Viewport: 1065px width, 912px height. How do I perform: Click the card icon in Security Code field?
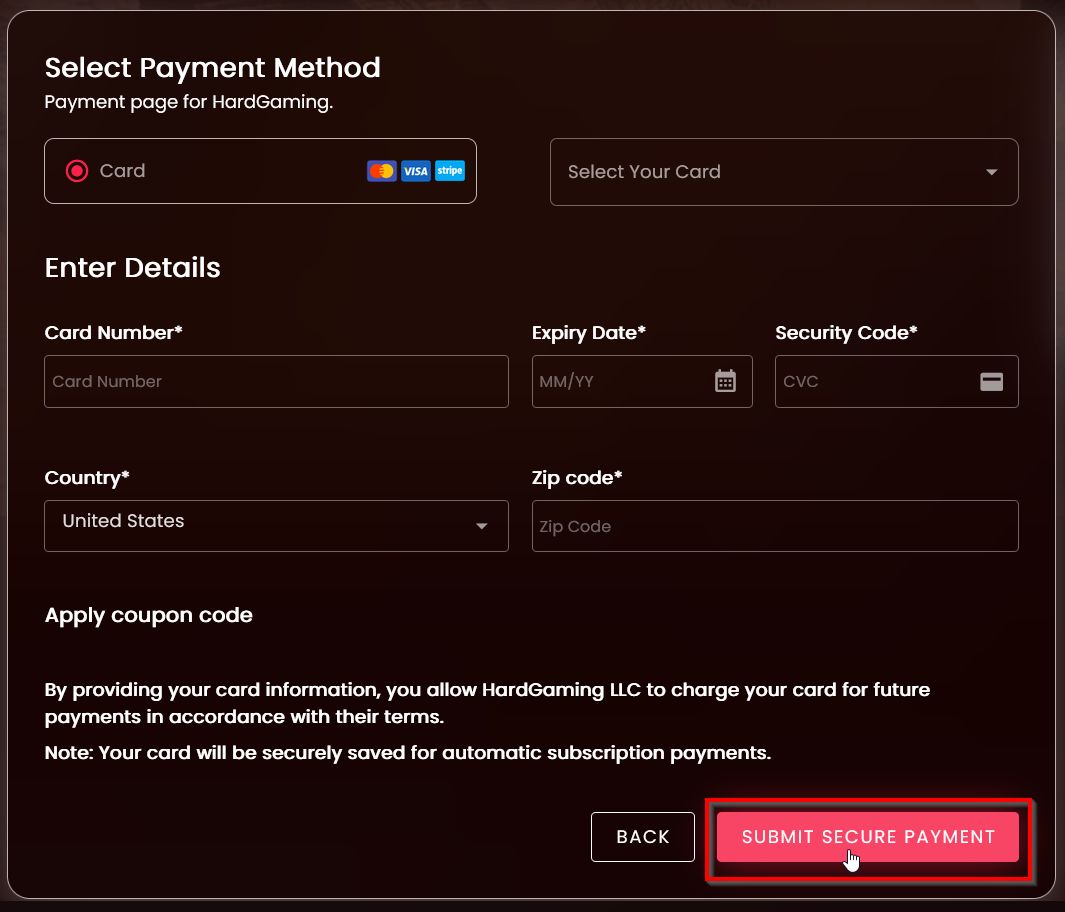click(x=991, y=381)
